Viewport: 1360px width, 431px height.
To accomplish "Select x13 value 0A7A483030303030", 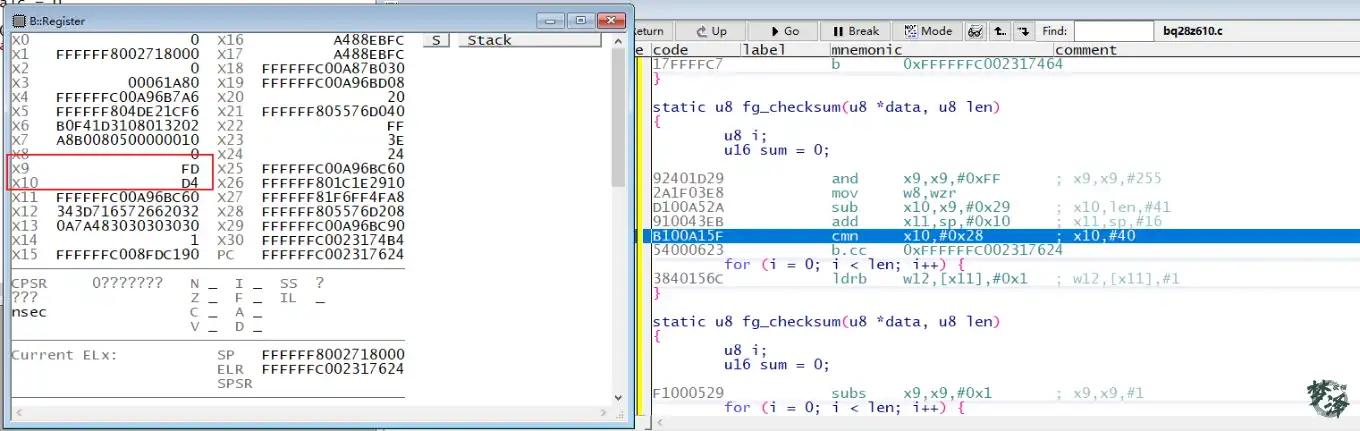I will click(x=128, y=226).
